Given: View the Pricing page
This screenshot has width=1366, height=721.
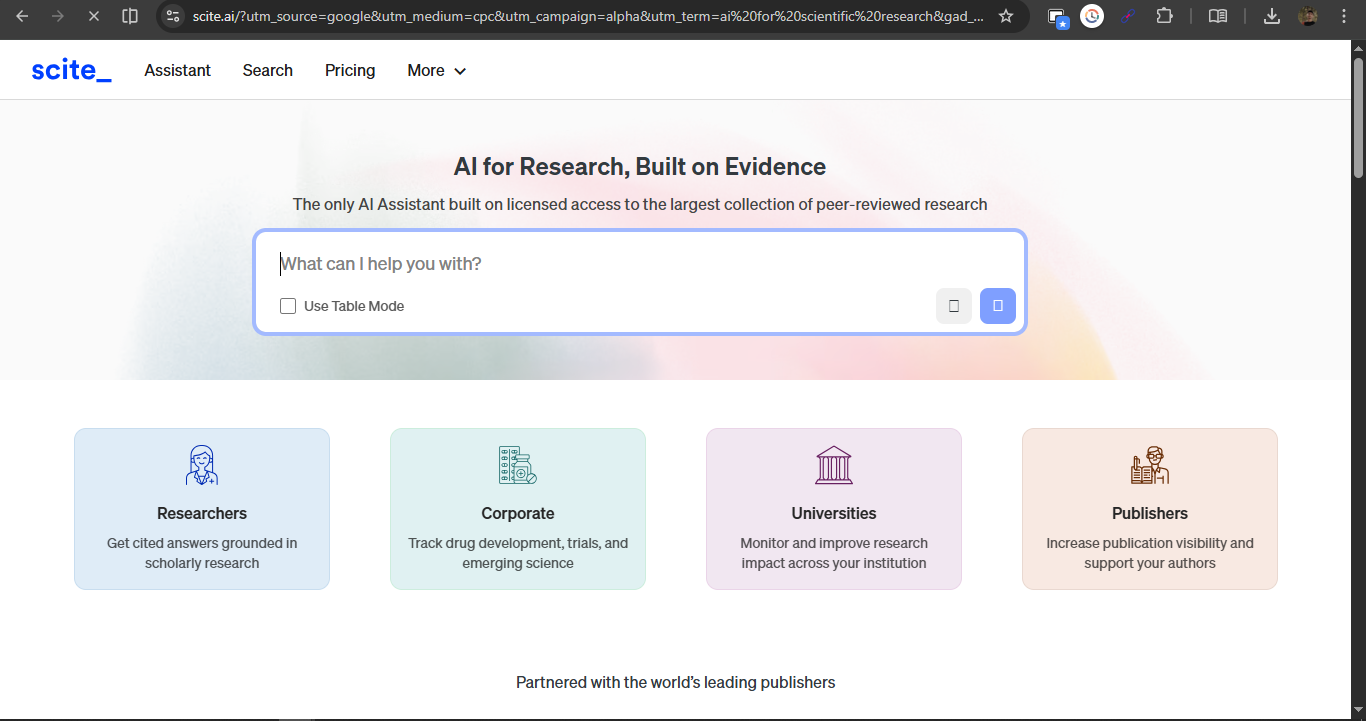Looking at the screenshot, I should 349,70.
